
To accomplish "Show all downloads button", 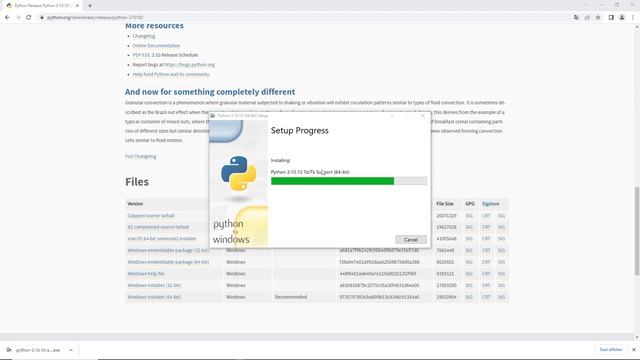I will pyautogui.click(x=611, y=350).
